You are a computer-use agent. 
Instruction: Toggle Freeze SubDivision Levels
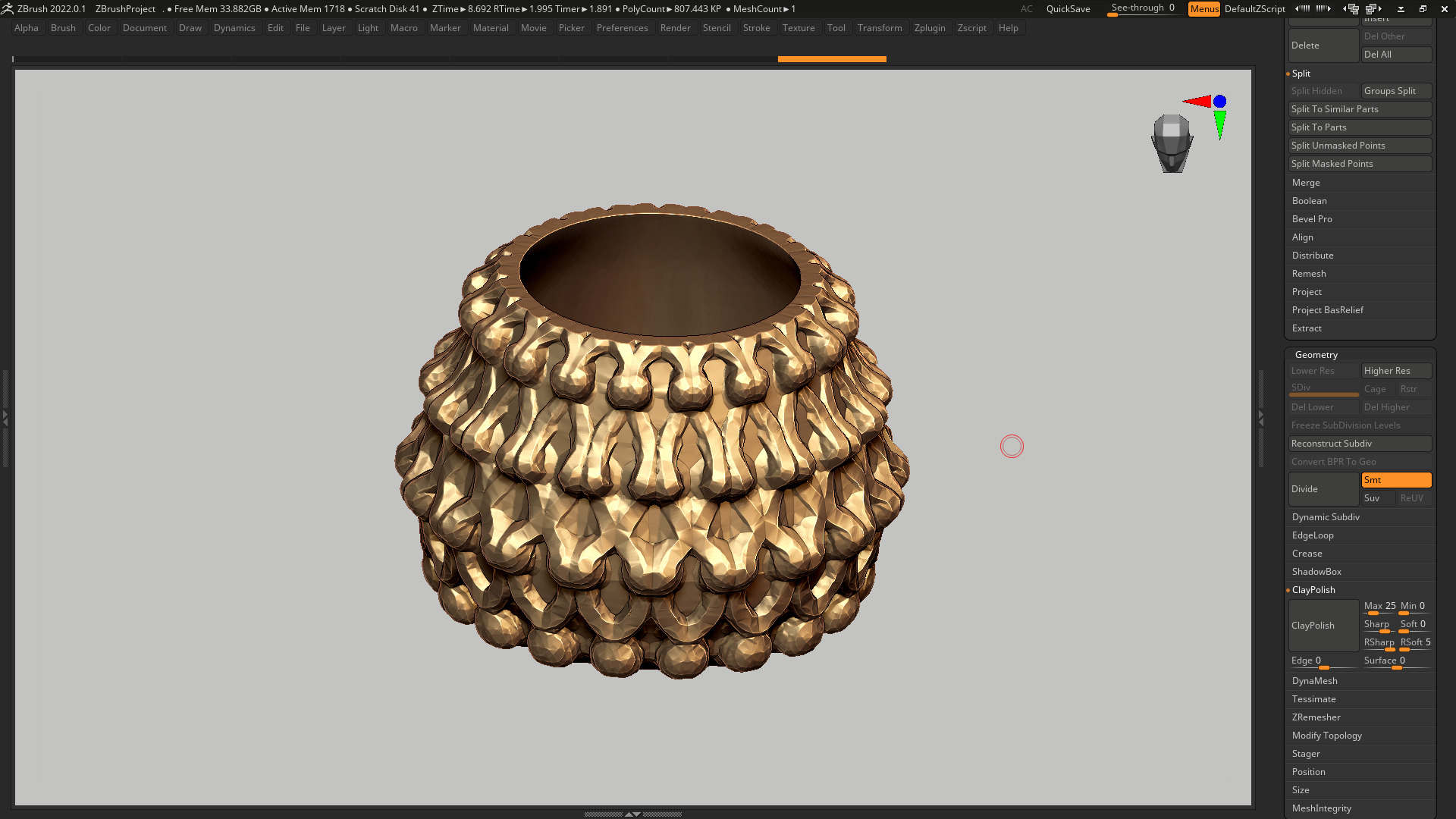pos(1360,425)
